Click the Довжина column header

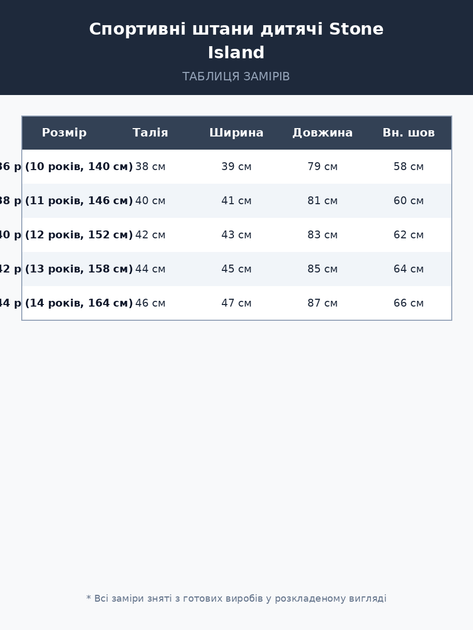322,133
